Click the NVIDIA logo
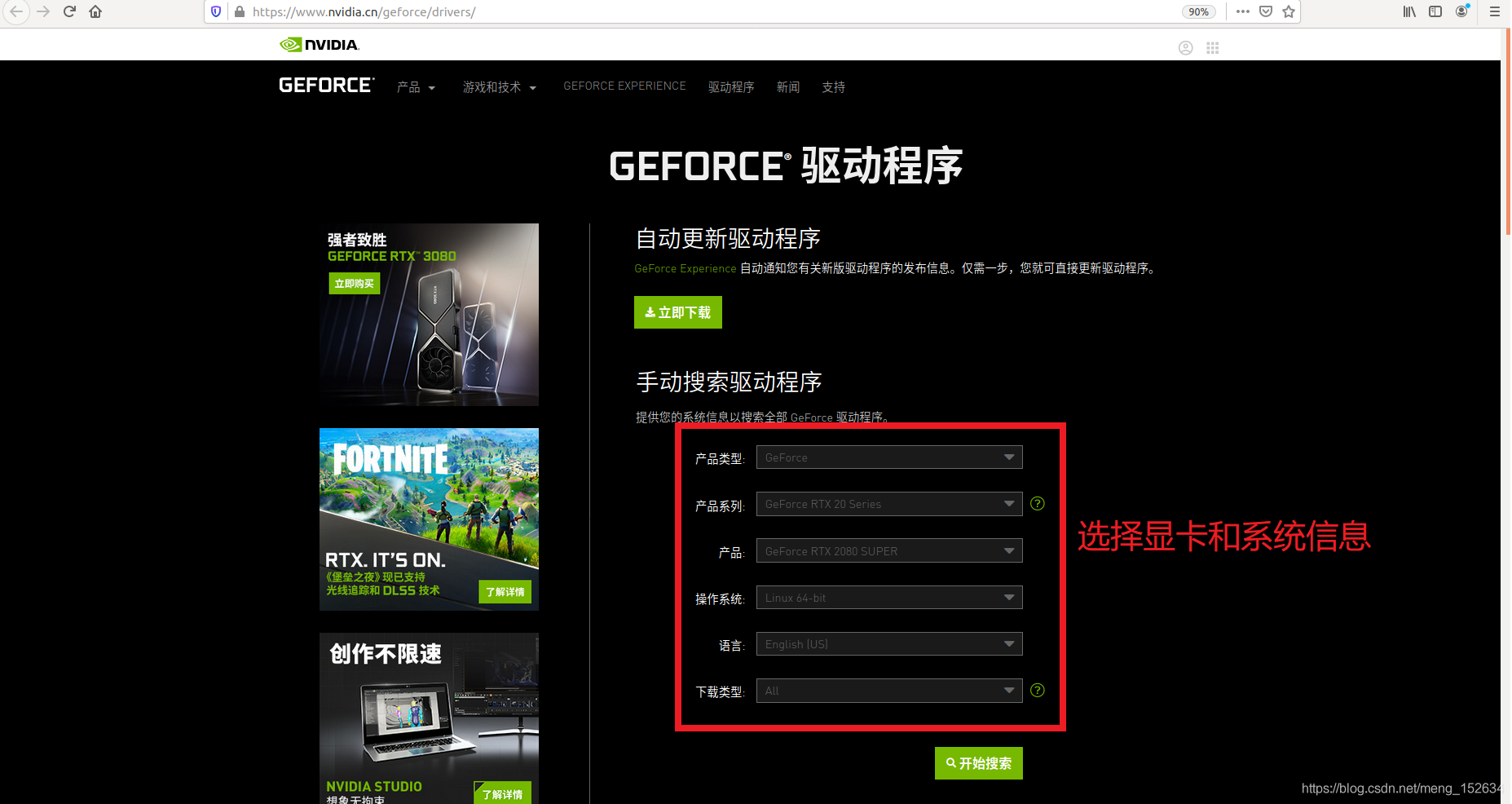Screen dimensions: 1512x804 tap(320, 44)
